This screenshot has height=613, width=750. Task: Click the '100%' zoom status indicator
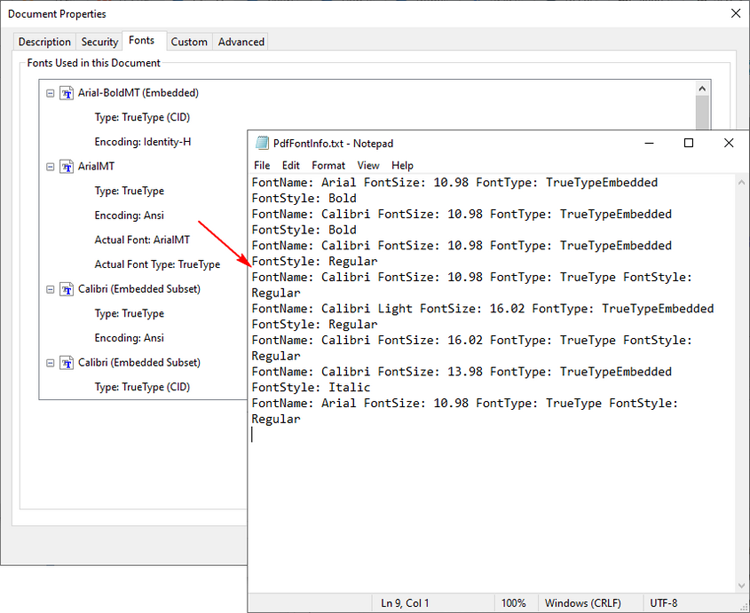tap(513, 603)
